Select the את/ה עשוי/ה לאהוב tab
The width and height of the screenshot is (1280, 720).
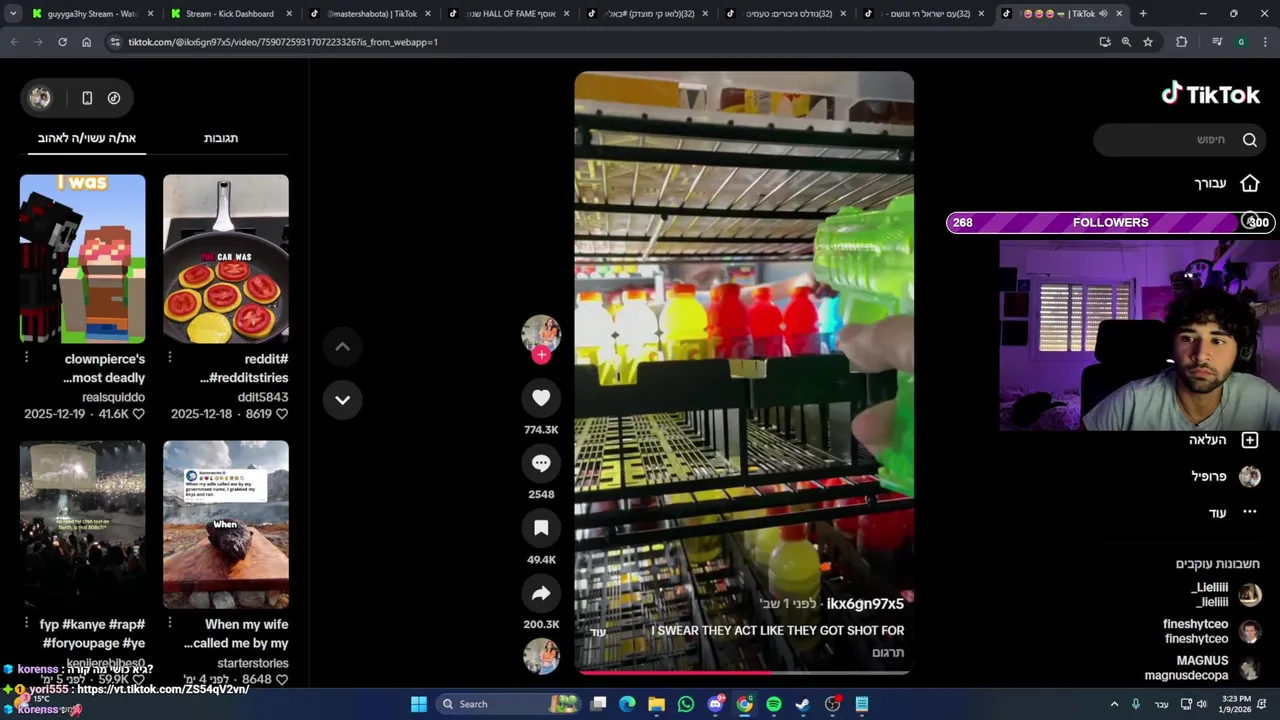87,138
